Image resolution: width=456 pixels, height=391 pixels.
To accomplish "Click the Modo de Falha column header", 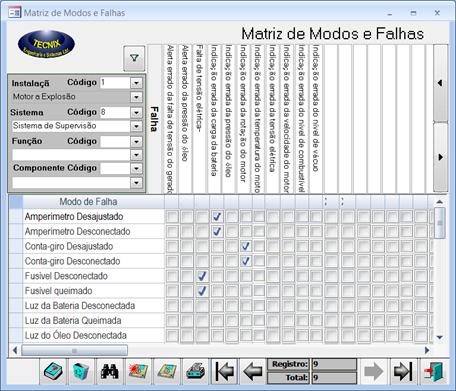I will [x=88, y=202].
